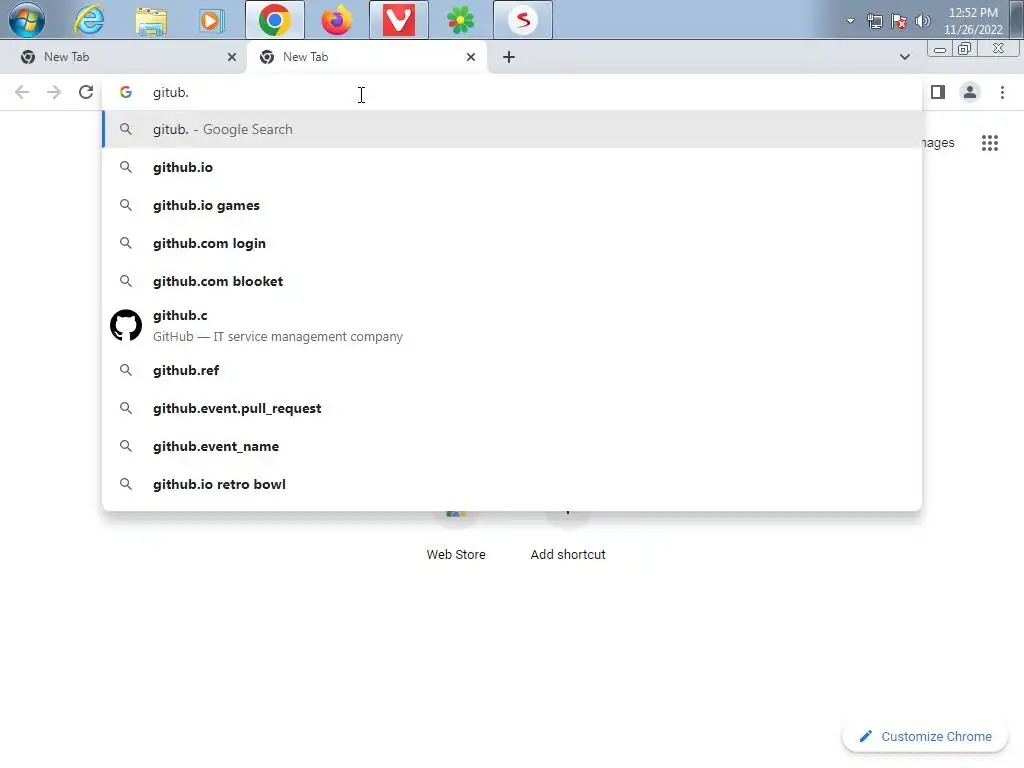Choose the github.io suggestion
This screenshot has width=1024, height=768.
click(512, 167)
